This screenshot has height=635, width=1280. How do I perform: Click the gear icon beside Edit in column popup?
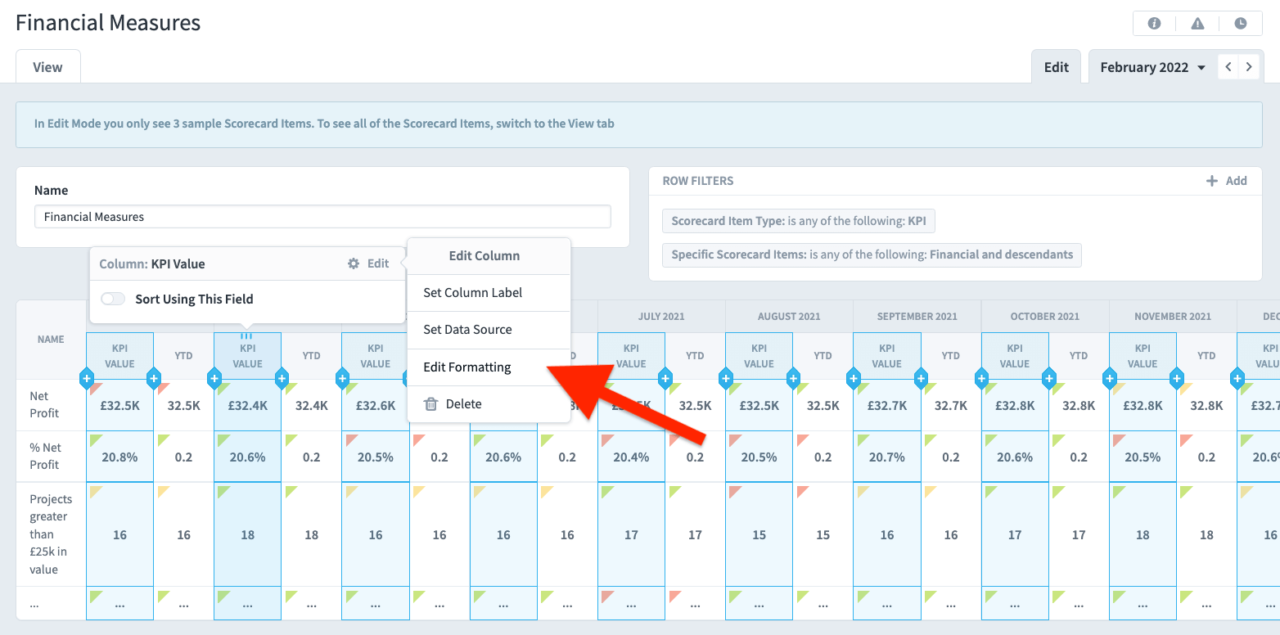353,263
